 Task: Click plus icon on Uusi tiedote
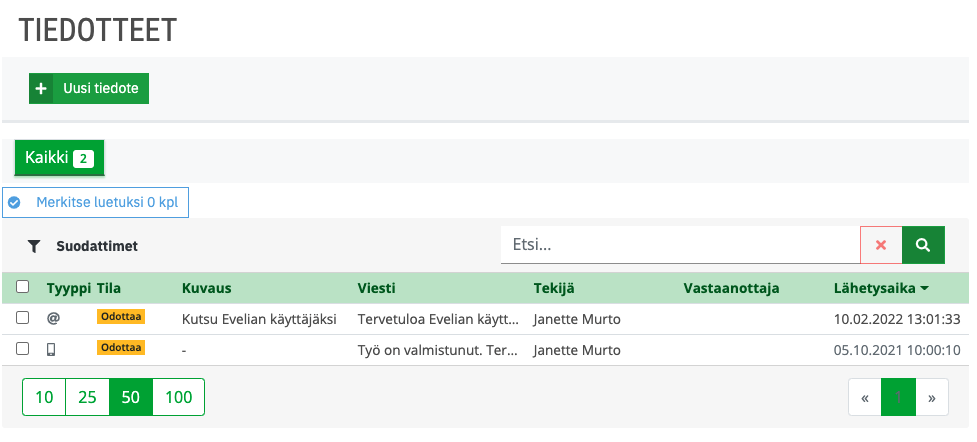41,88
